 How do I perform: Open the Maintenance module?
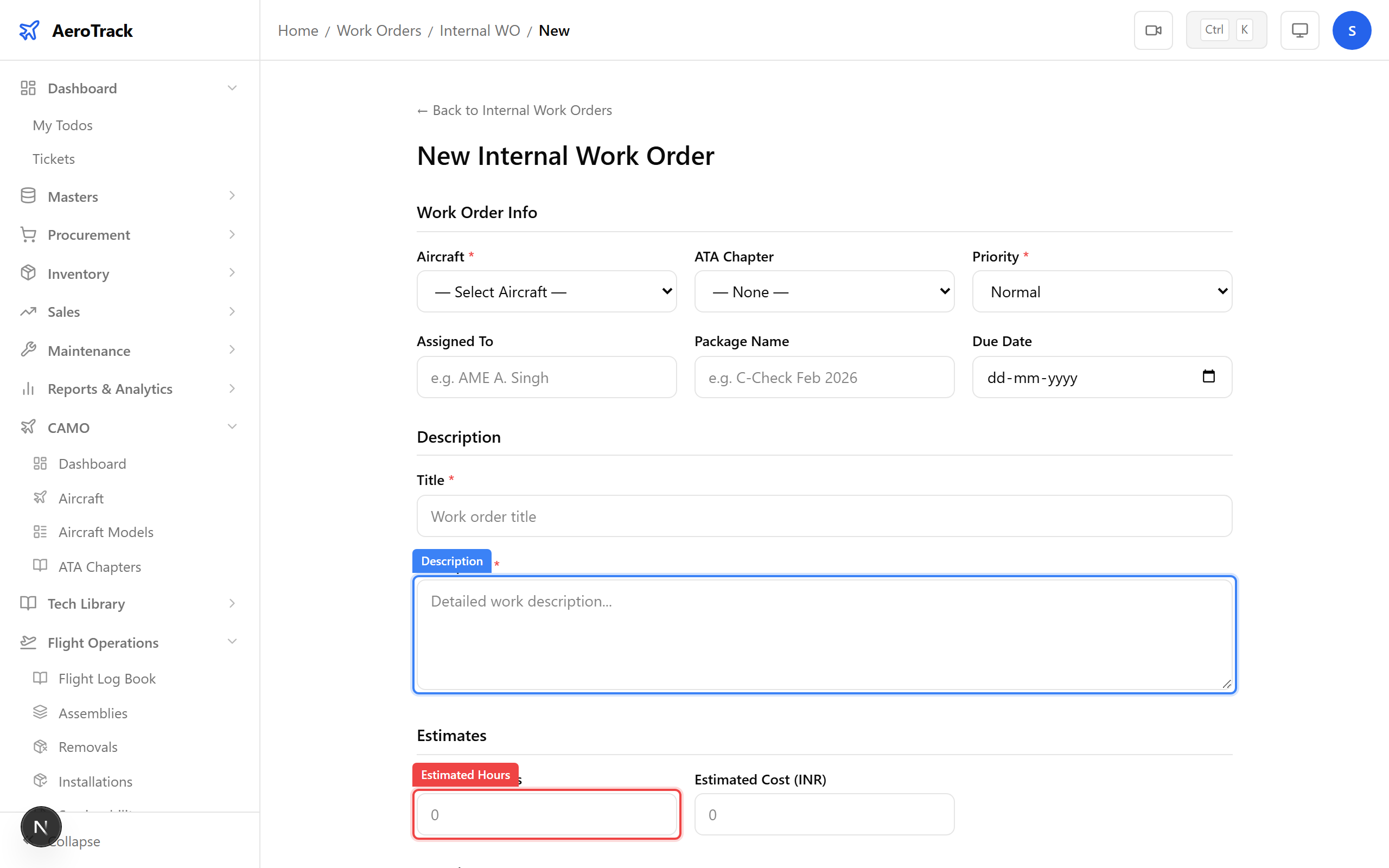click(89, 350)
